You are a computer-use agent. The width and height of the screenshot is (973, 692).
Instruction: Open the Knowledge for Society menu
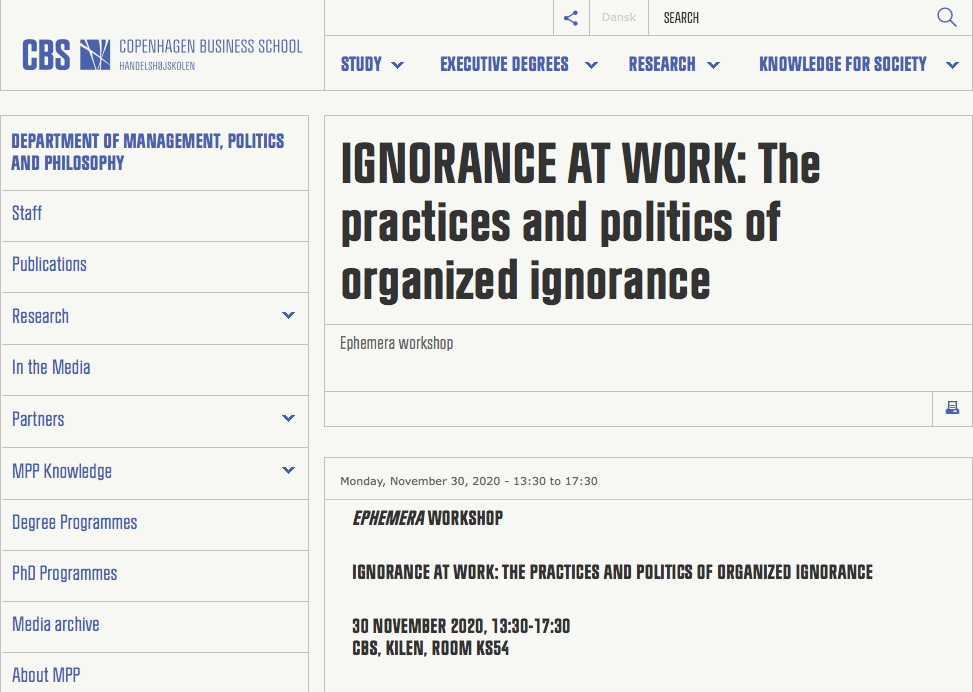click(843, 64)
